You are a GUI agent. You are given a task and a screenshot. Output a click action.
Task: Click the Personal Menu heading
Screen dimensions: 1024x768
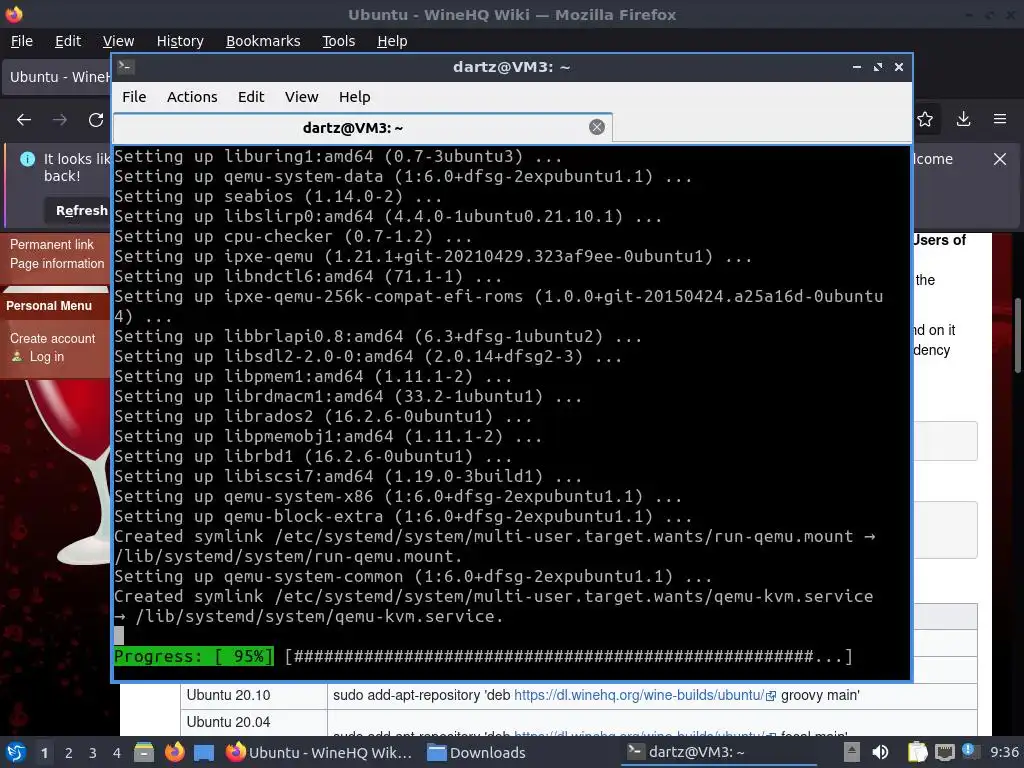tap(49, 306)
